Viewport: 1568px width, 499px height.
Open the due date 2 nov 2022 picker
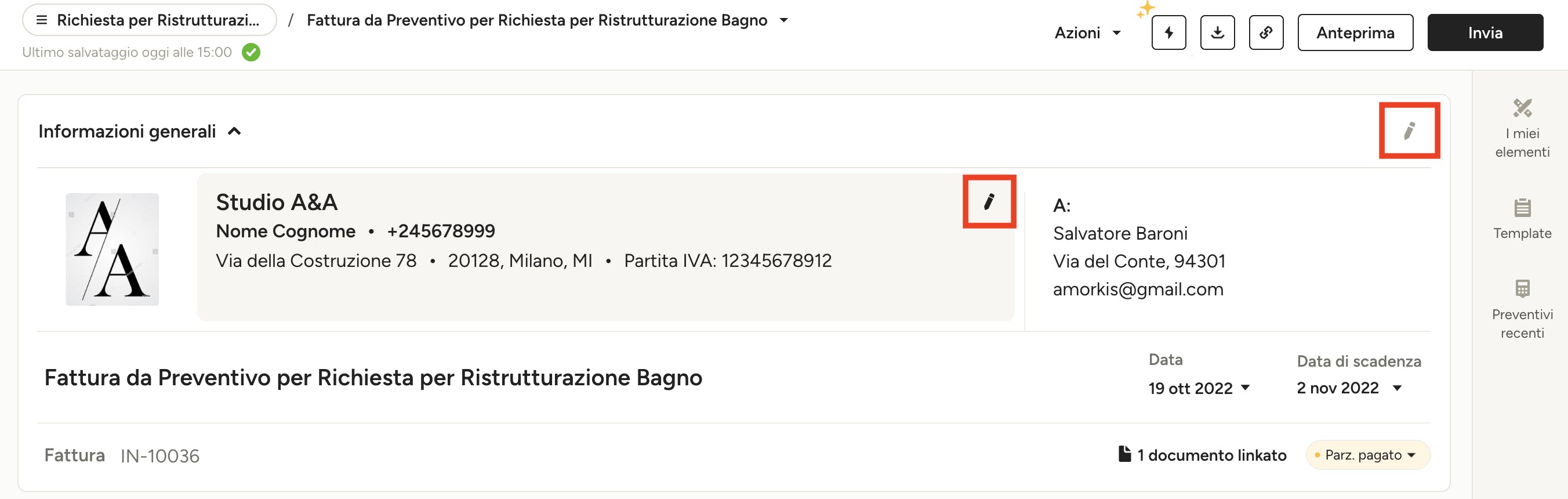(x=1349, y=388)
